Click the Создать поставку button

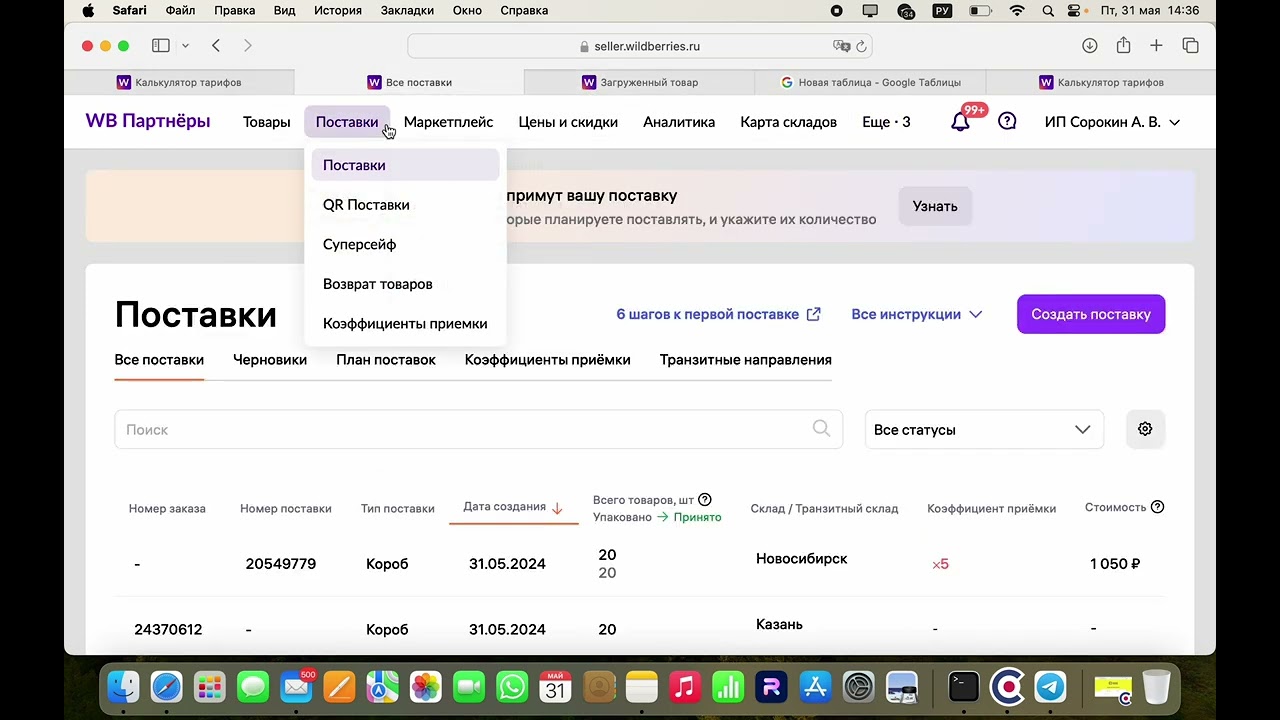pos(1091,314)
